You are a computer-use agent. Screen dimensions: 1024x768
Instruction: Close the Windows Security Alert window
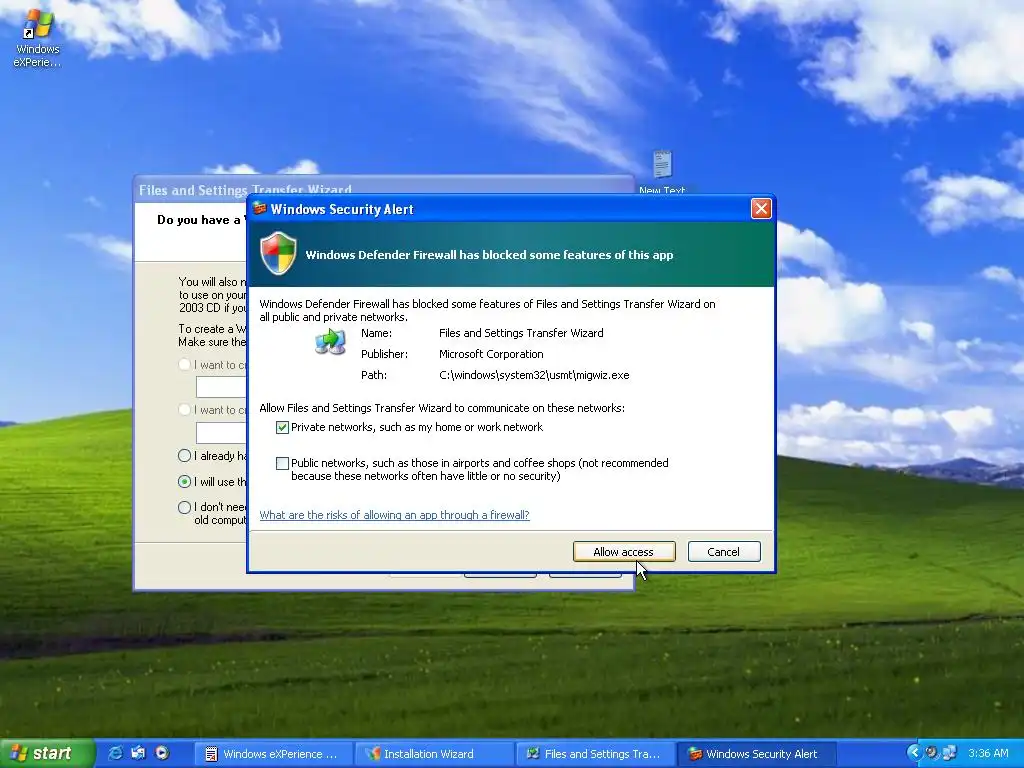(761, 209)
